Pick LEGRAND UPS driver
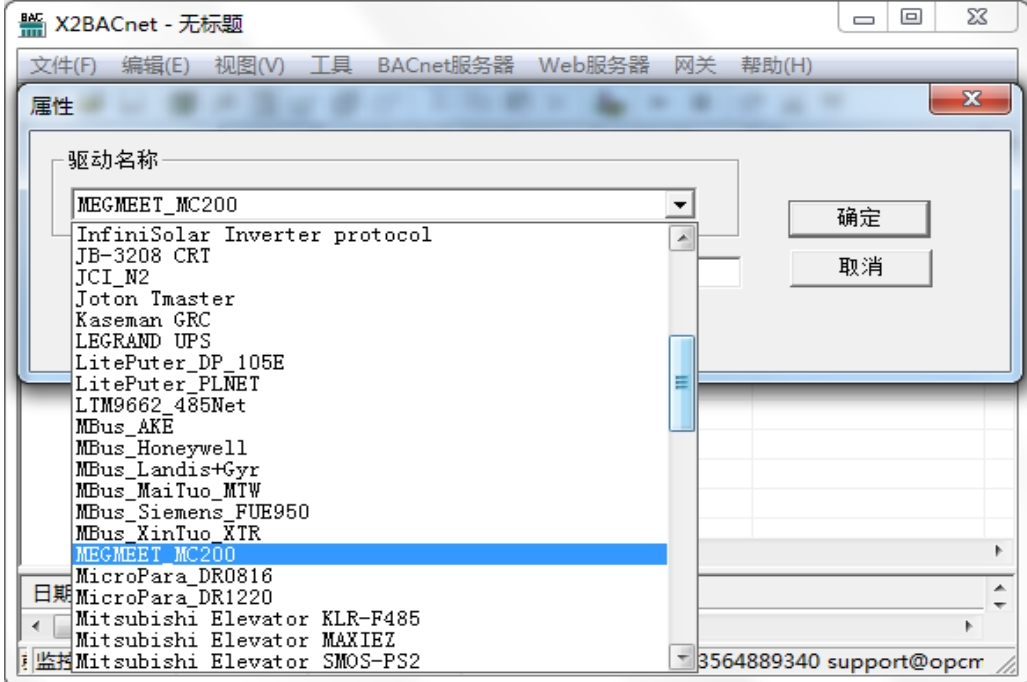 [x=370, y=341]
